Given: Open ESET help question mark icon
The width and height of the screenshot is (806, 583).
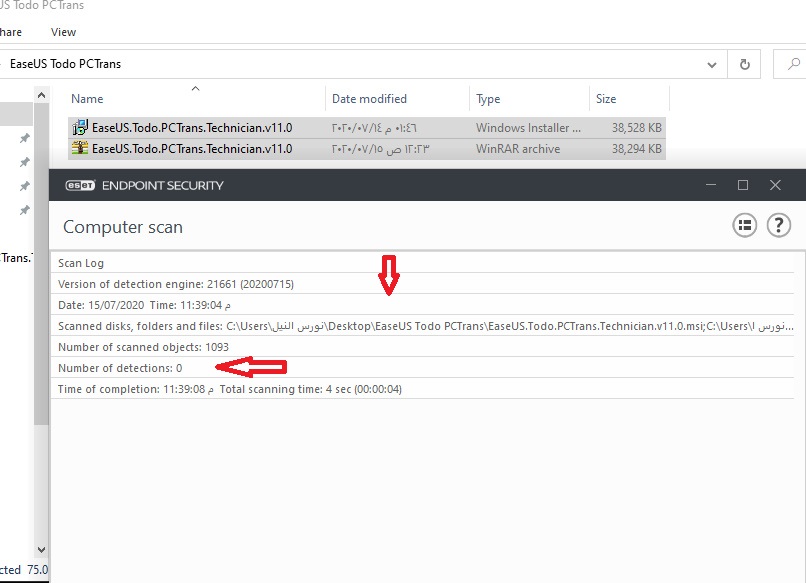Looking at the screenshot, I should point(779,226).
